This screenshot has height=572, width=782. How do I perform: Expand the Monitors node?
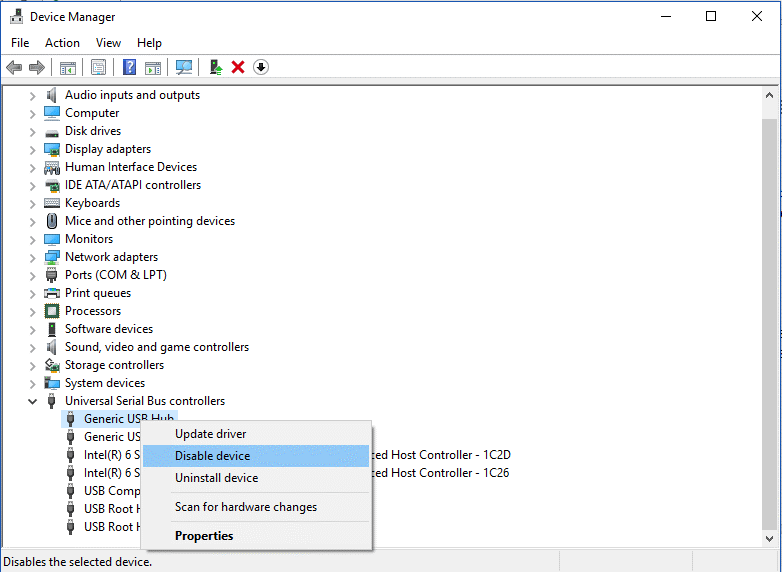(33, 239)
